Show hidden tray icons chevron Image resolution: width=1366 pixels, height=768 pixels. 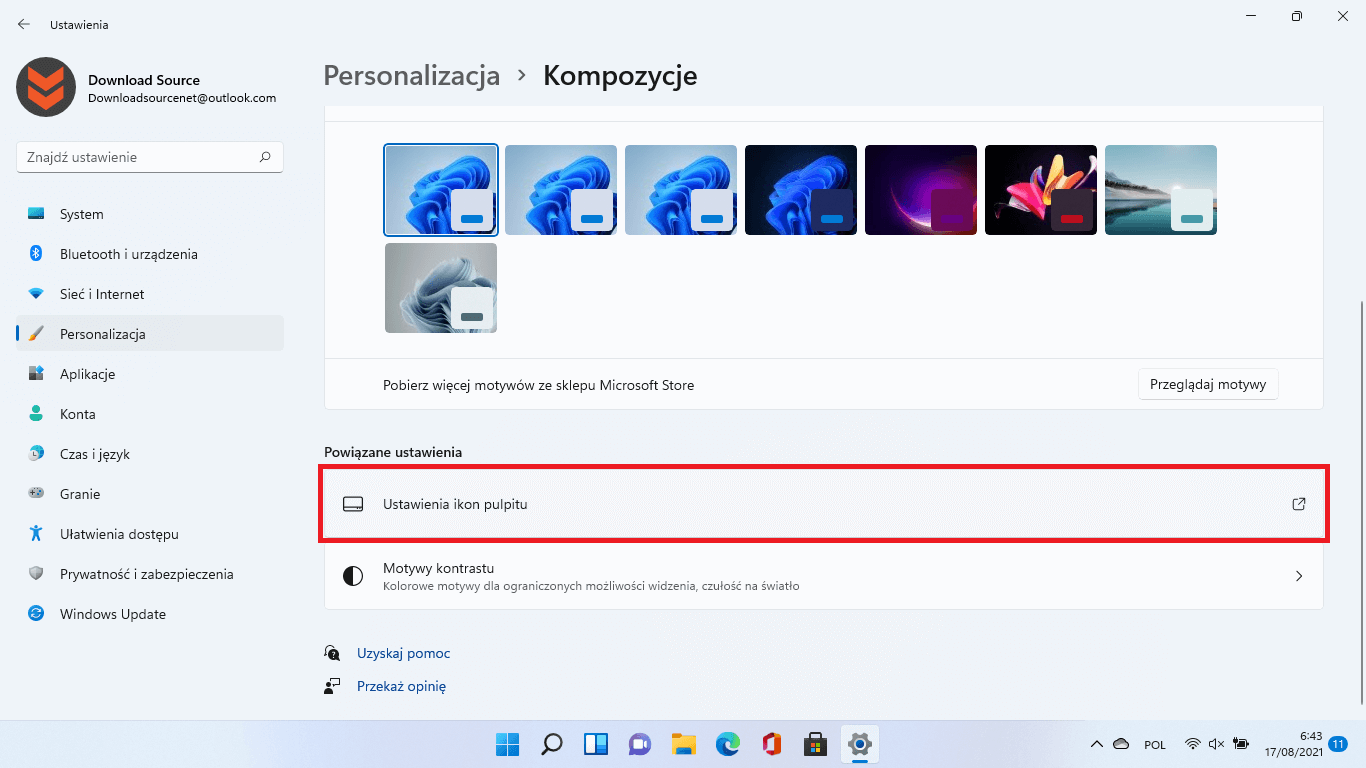point(1097,744)
